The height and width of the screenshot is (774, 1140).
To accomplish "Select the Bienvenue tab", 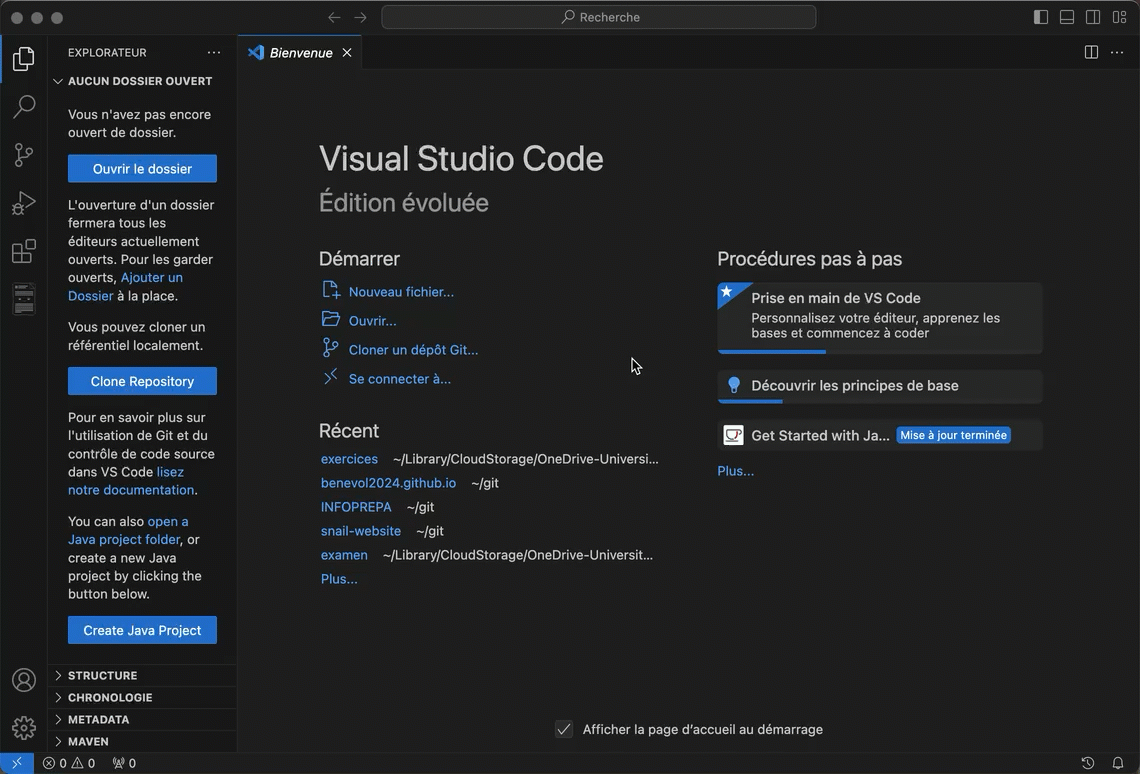I will (x=300, y=53).
